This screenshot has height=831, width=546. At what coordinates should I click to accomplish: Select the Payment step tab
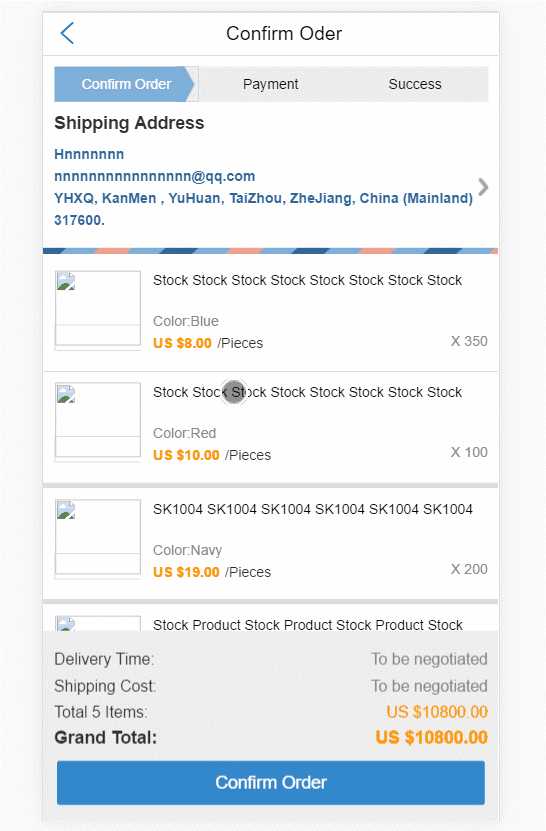click(270, 84)
